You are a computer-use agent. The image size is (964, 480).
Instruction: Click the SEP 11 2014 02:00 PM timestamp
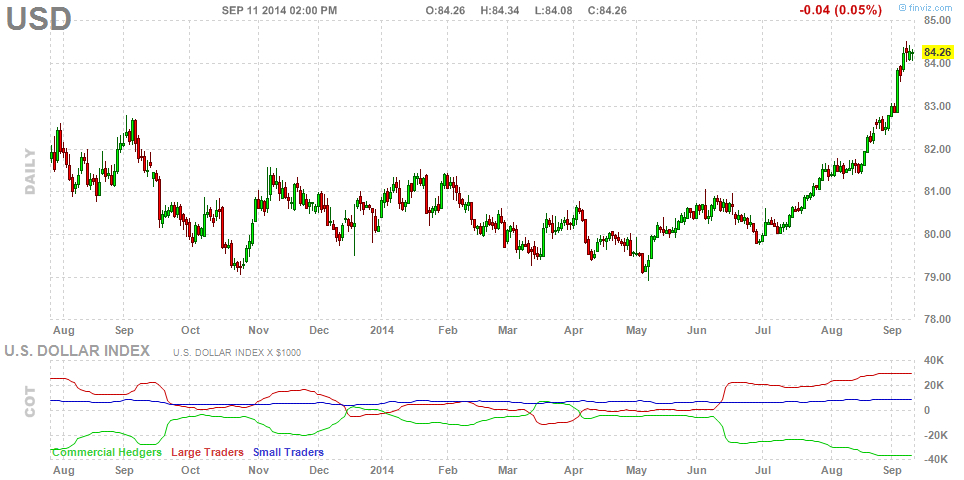pos(279,10)
